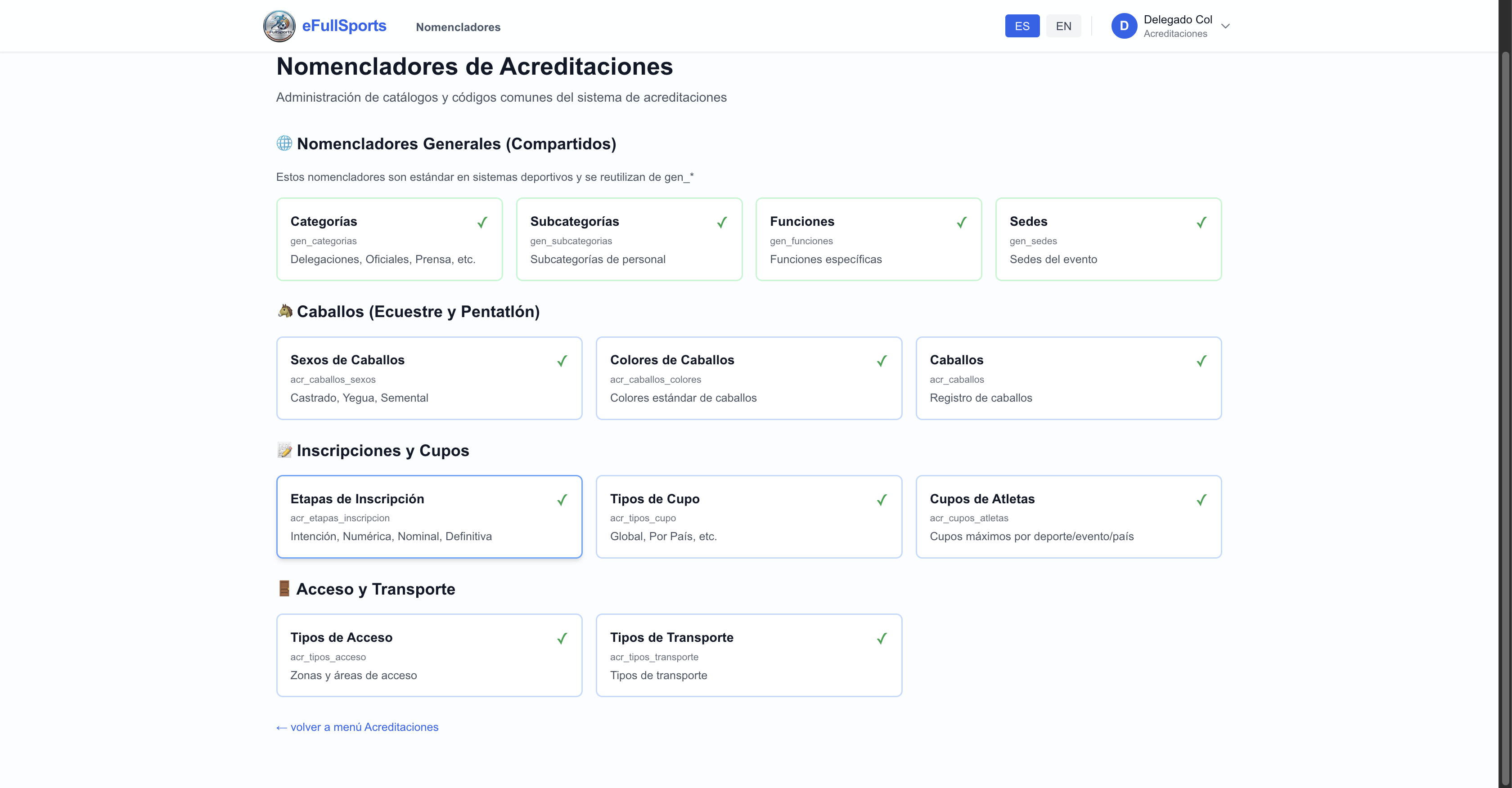Click the eFullSports brand name
1512x788 pixels.
[x=344, y=26]
